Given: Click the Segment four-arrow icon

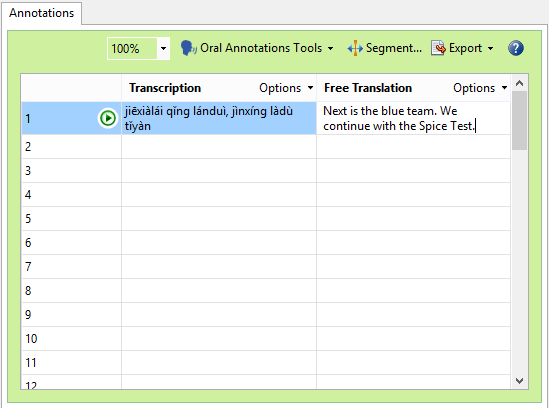Looking at the screenshot, I should pyautogui.click(x=355, y=48).
